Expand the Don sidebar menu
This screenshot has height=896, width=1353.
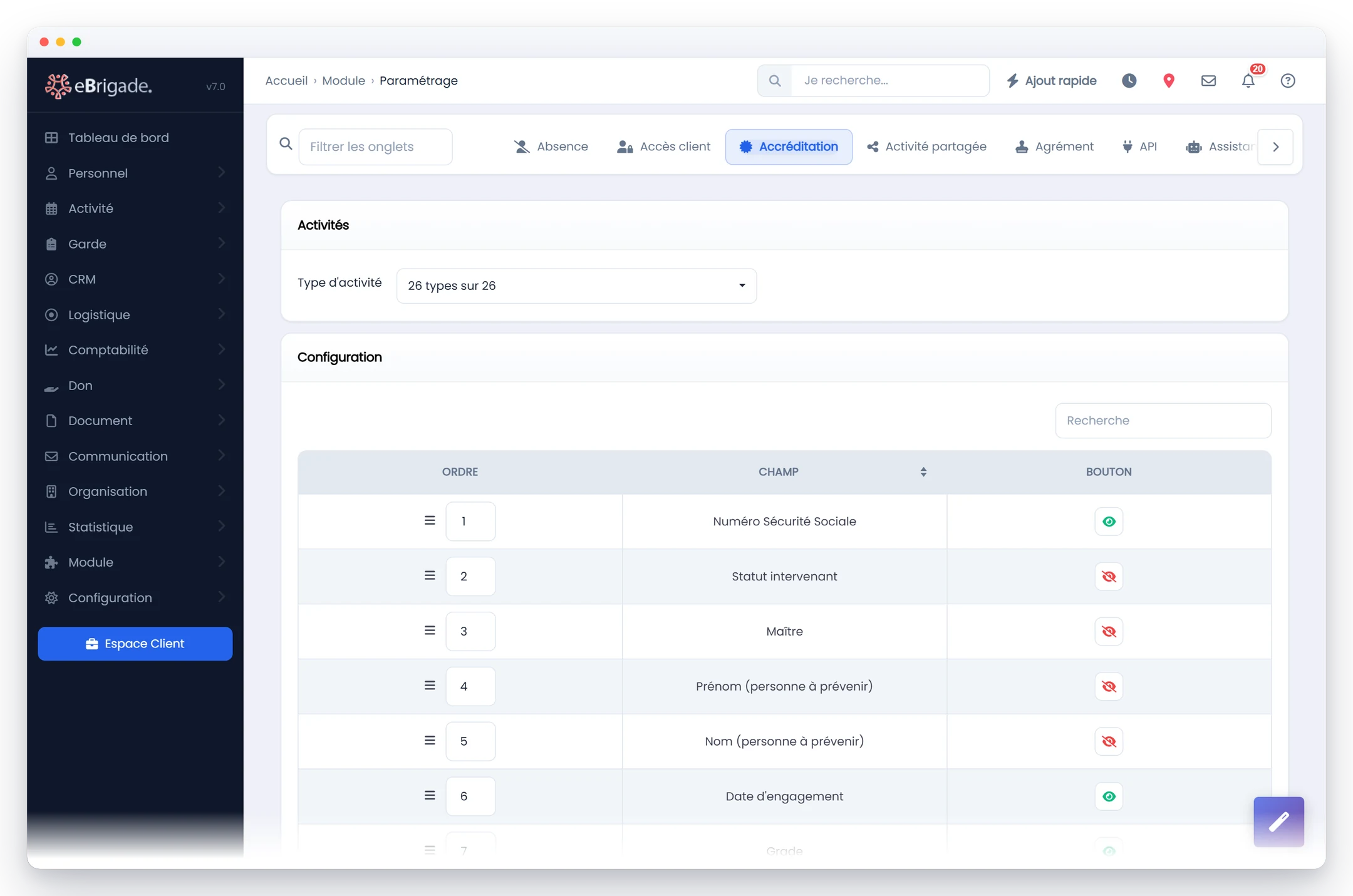pos(135,386)
